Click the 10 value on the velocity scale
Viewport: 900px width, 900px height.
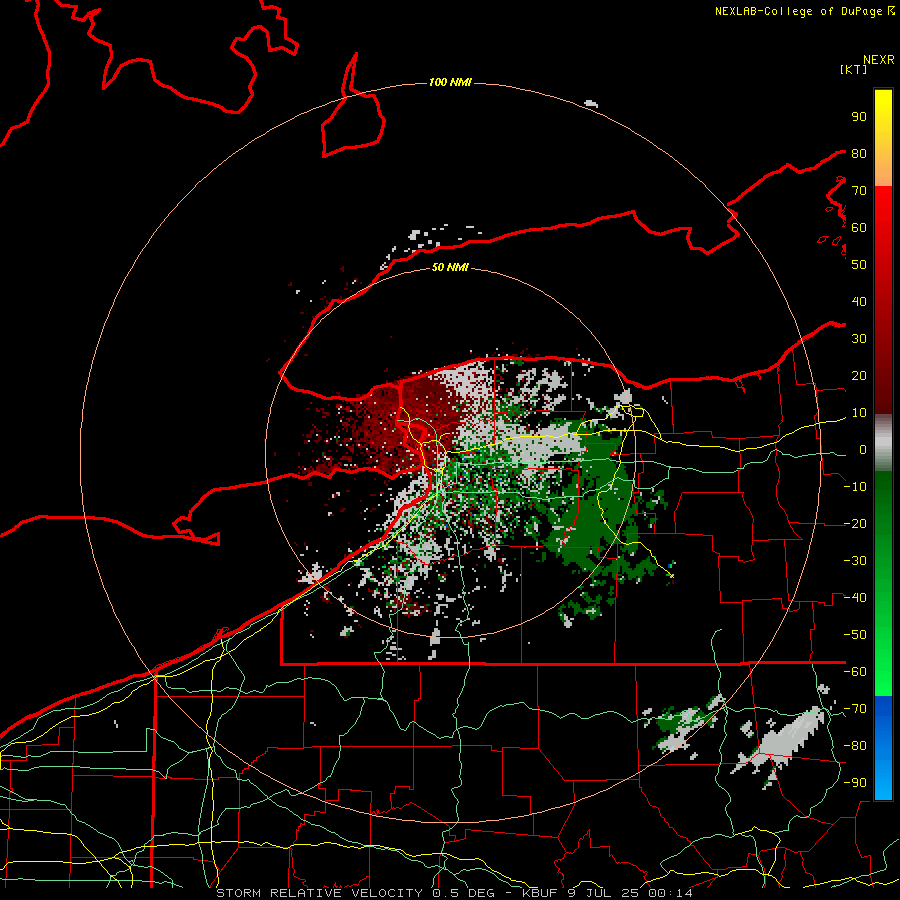(x=859, y=413)
